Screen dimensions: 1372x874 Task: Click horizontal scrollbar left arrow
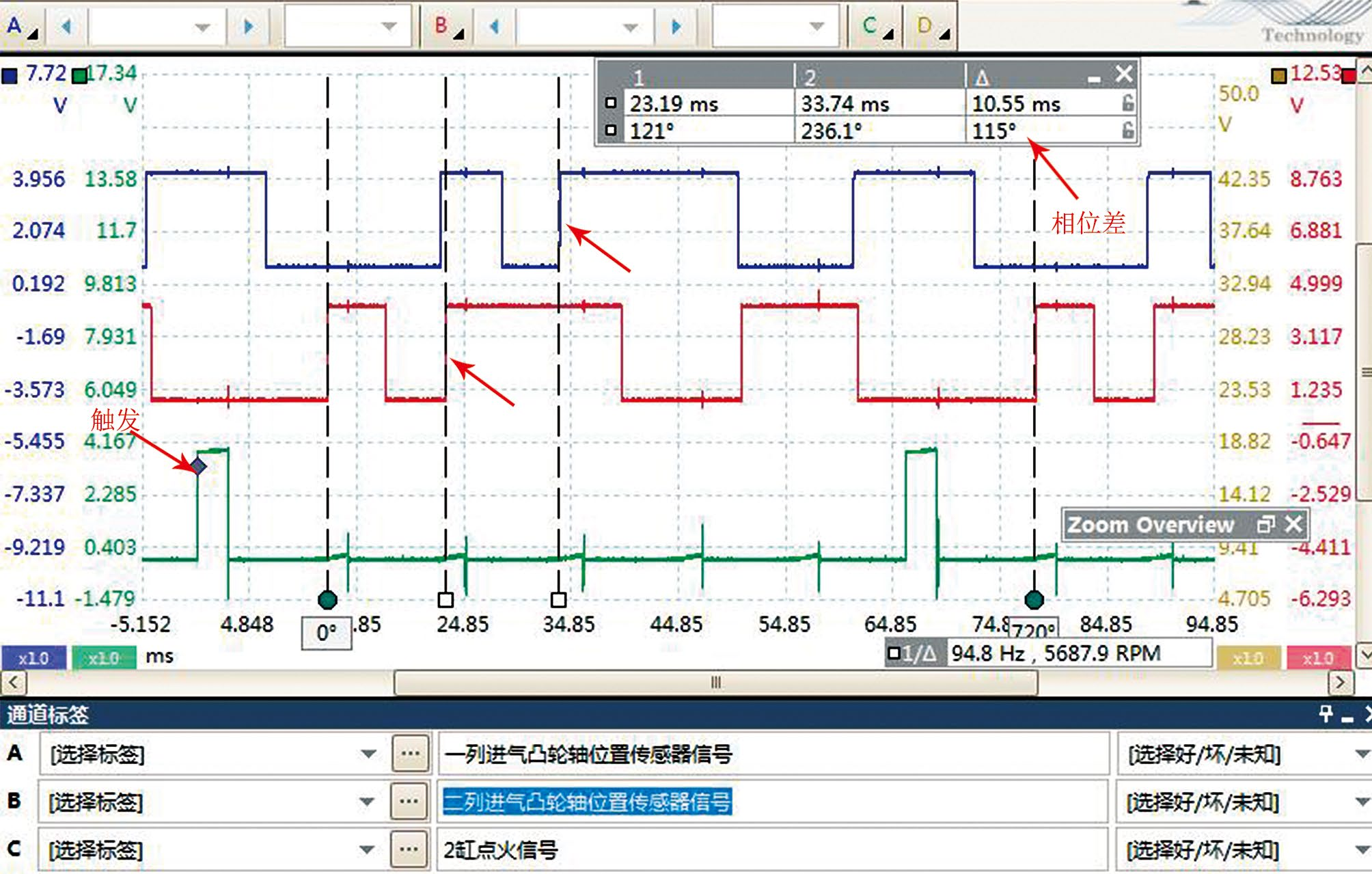point(14,682)
